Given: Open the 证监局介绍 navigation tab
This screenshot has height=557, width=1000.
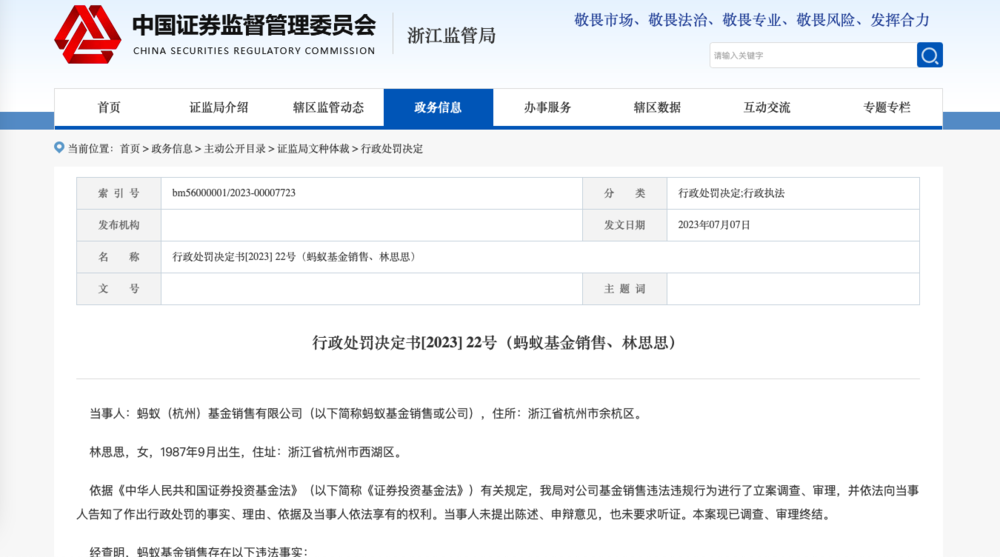Looking at the screenshot, I should coord(219,108).
